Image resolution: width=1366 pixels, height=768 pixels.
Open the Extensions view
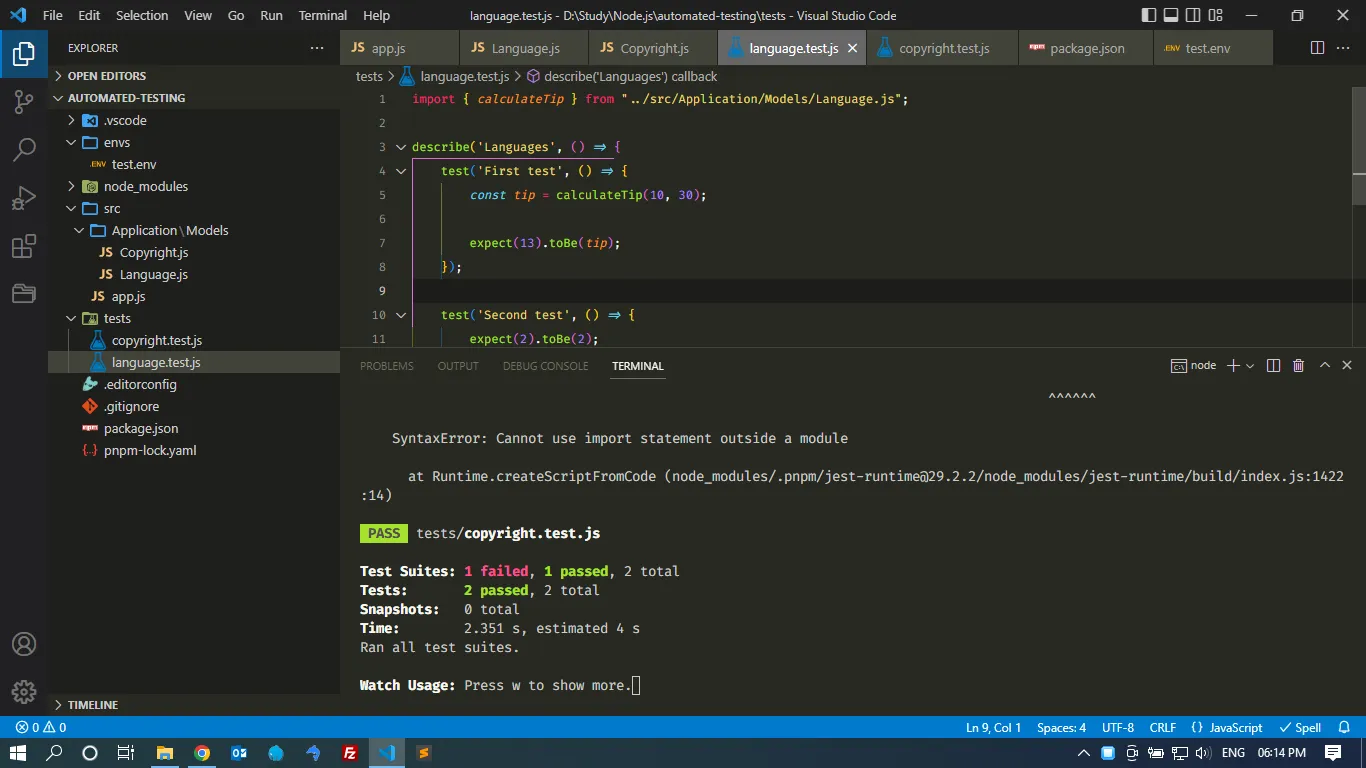pos(24,246)
